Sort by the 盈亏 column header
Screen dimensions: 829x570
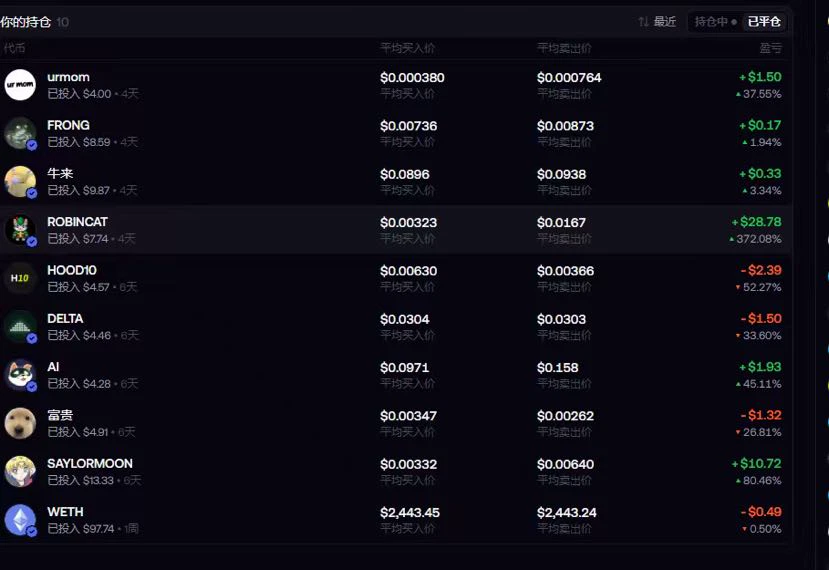click(770, 48)
